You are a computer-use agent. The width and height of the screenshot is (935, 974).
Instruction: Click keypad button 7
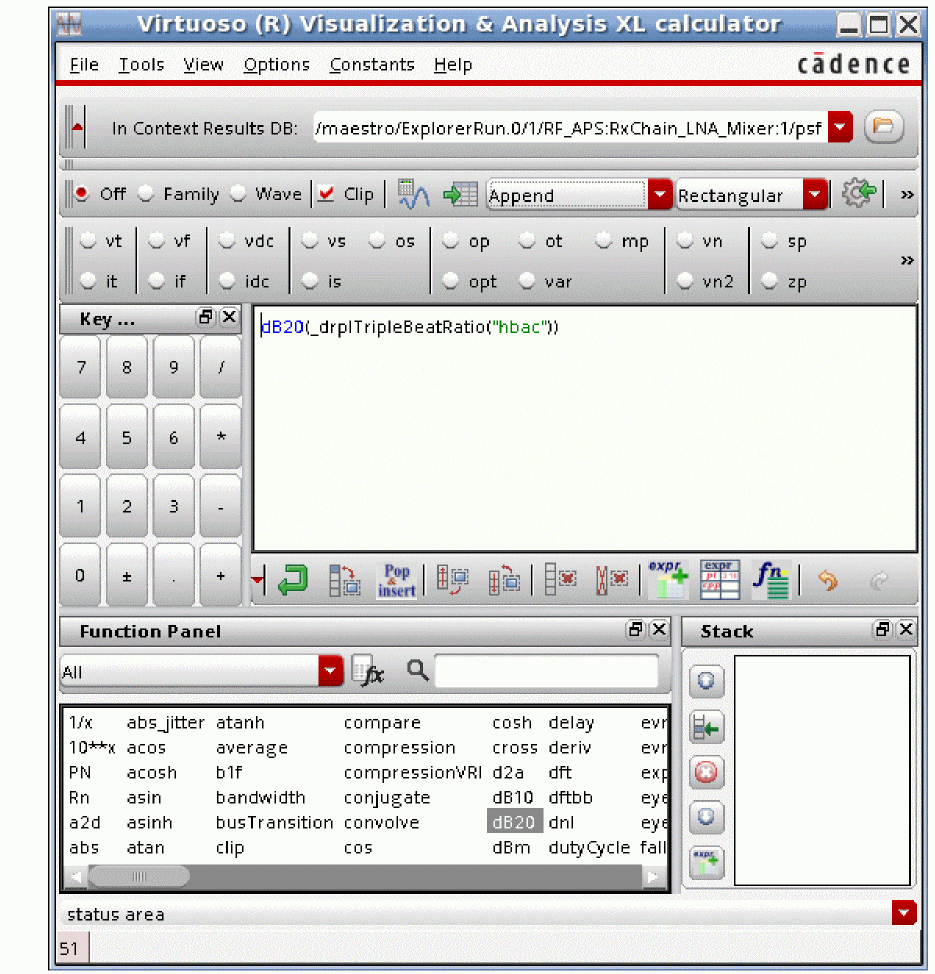tap(80, 367)
